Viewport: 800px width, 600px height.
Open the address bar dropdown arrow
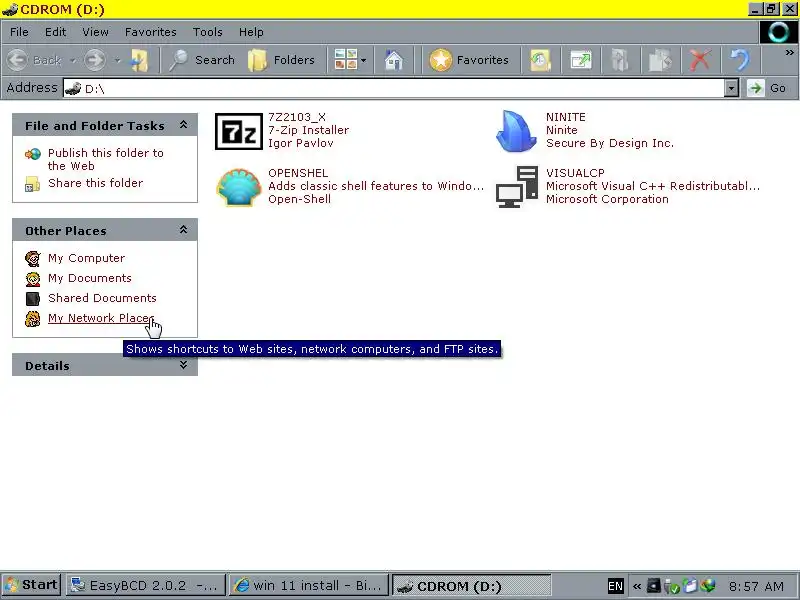coord(731,88)
